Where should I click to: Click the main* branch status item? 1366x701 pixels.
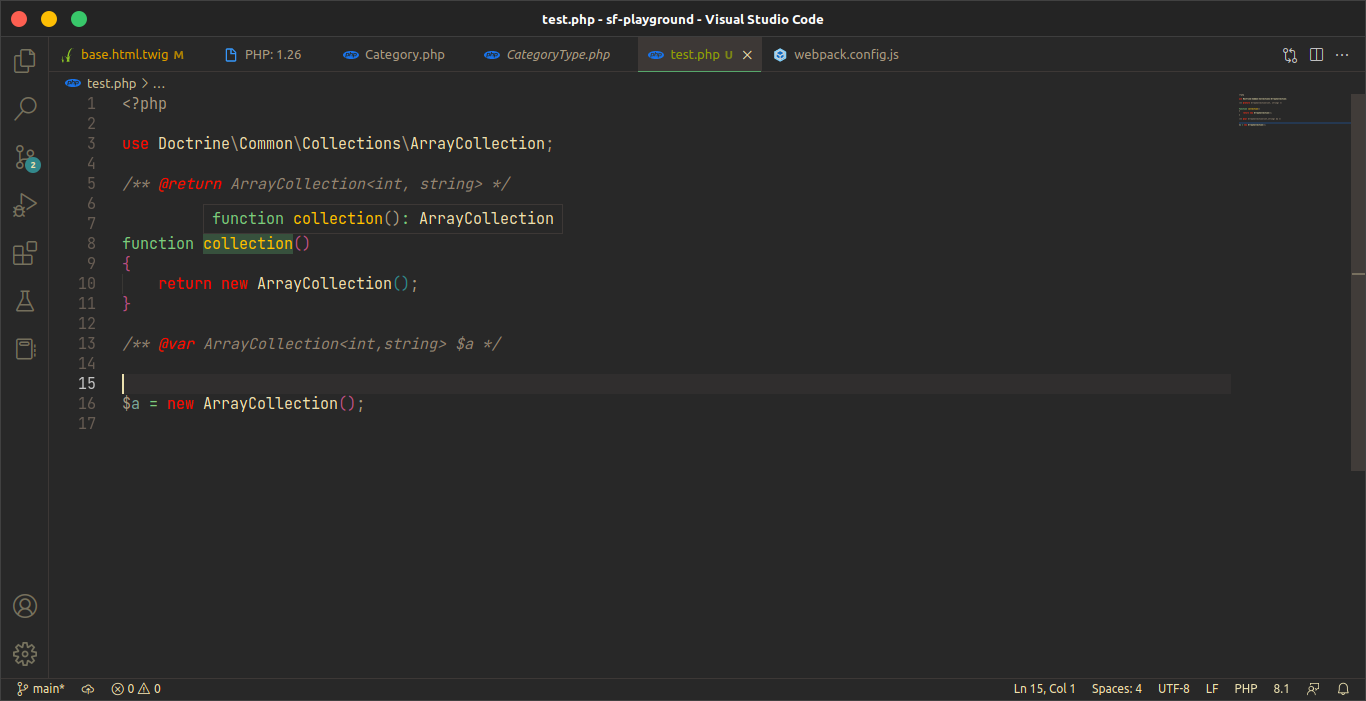[x=41, y=689]
